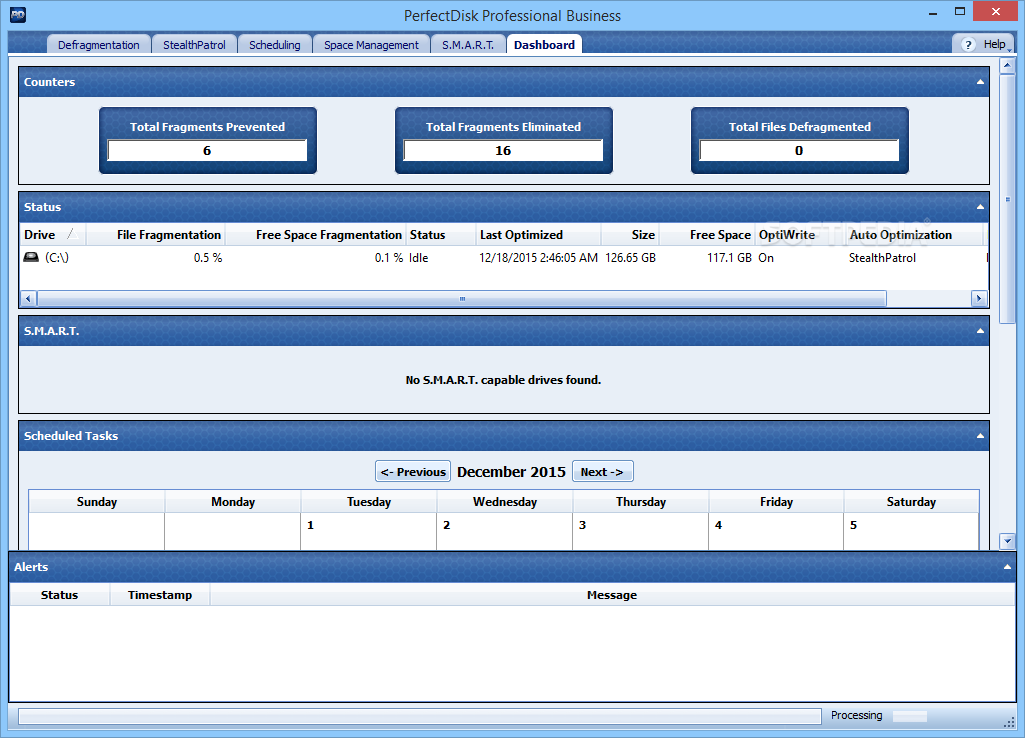
Task: Click the dashboard vertical scroll up arrow
Action: (x=1007, y=65)
